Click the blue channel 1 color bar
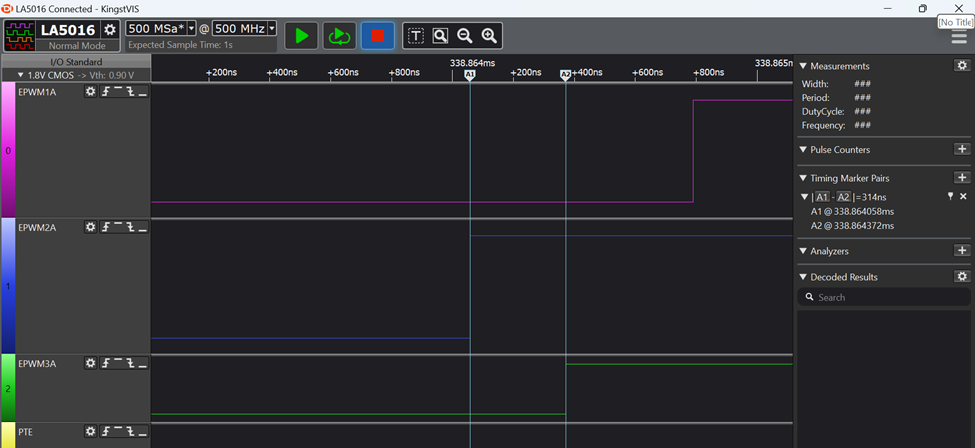Image resolution: width=975 pixels, height=448 pixels. click(x=7, y=286)
